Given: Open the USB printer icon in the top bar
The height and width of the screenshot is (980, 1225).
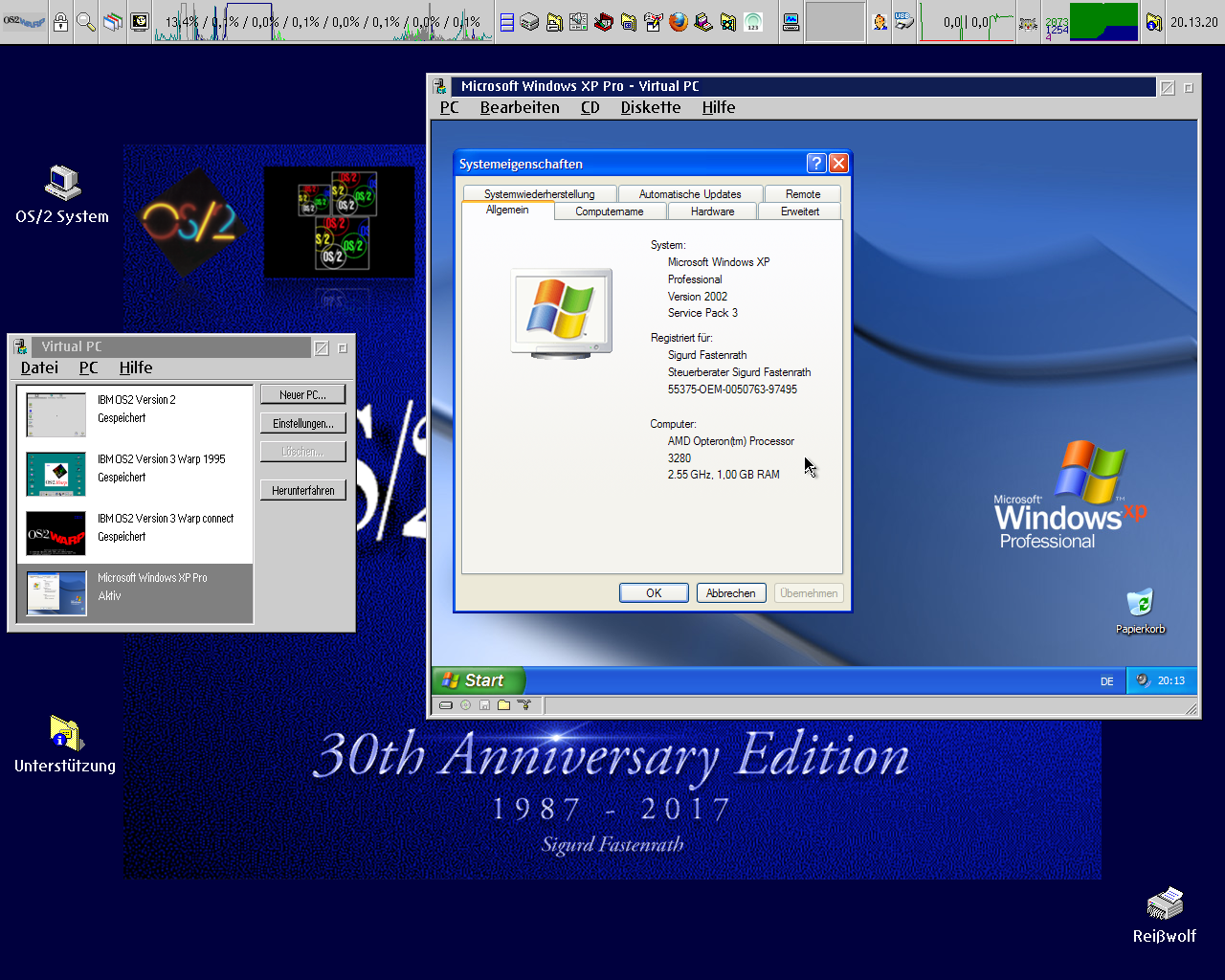Looking at the screenshot, I should pos(904,22).
